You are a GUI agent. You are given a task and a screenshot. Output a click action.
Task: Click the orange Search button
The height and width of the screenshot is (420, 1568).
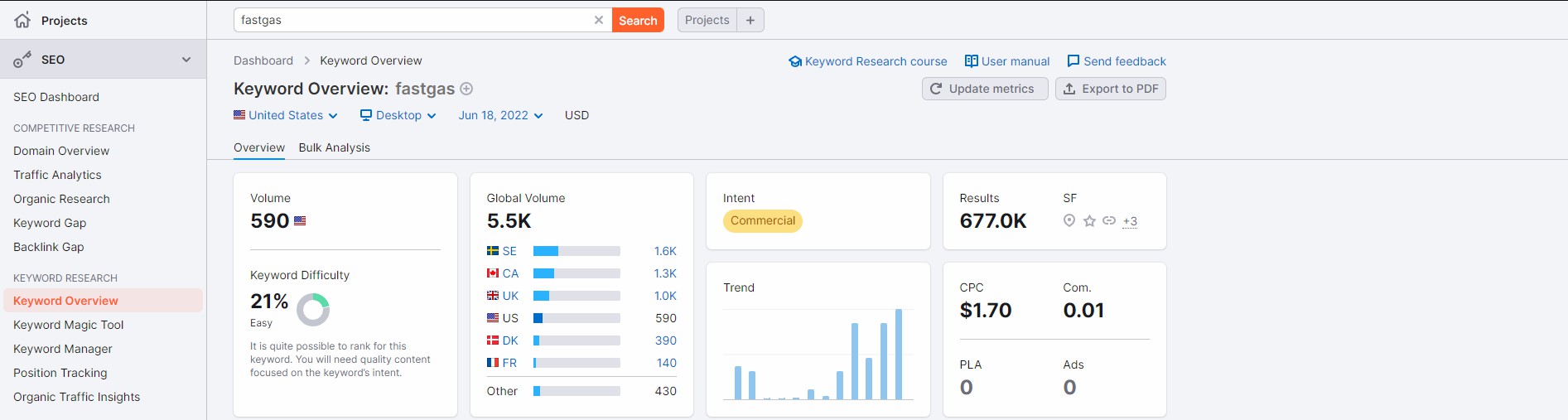[x=638, y=20]
